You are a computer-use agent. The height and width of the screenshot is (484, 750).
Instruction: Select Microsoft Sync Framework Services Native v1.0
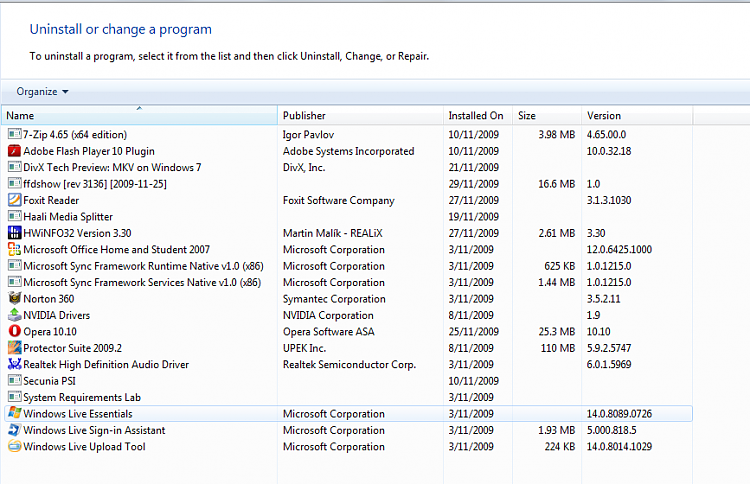tap(142, 282)
